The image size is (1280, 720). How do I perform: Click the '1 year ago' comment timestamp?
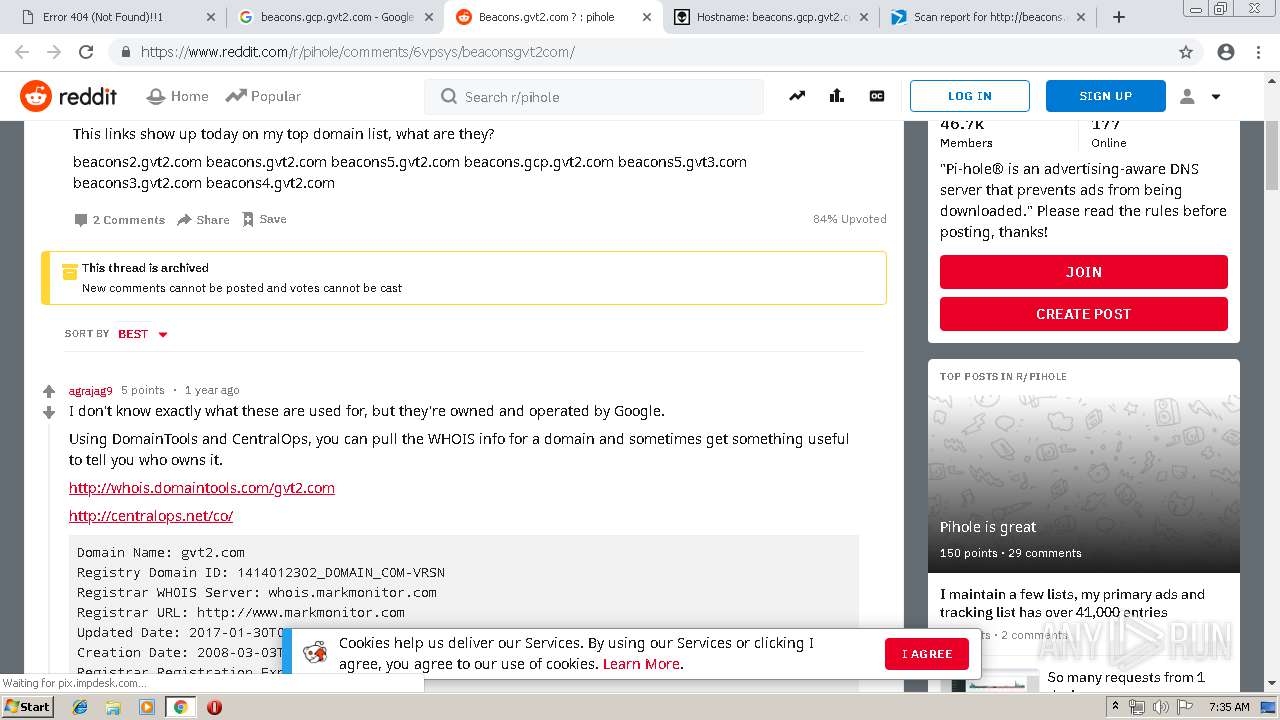click(212, 391)
